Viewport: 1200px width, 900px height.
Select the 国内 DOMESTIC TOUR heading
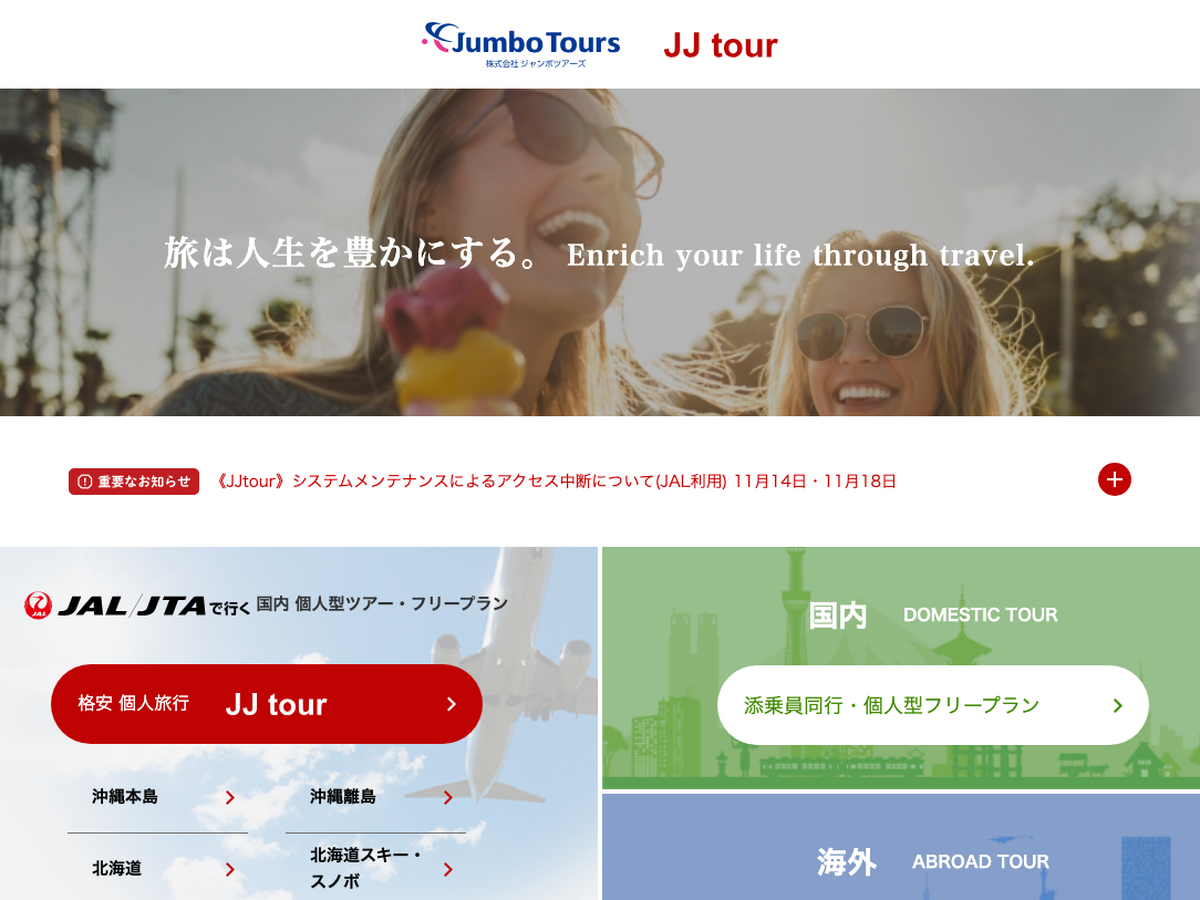(932, 615)
